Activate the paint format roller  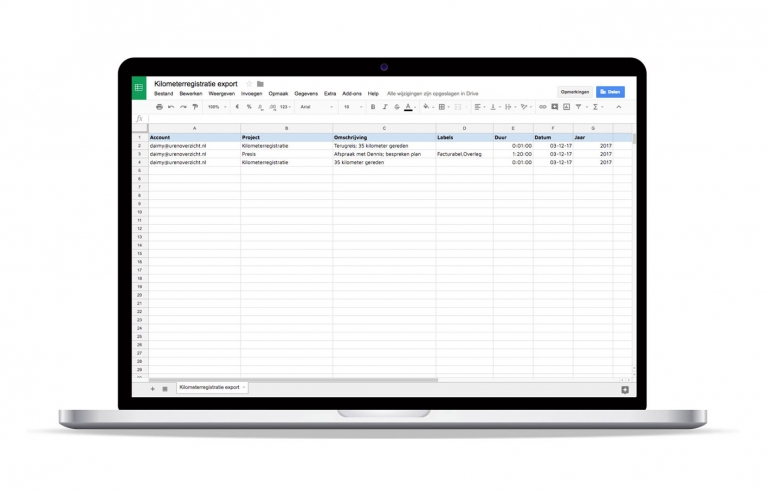195,107
